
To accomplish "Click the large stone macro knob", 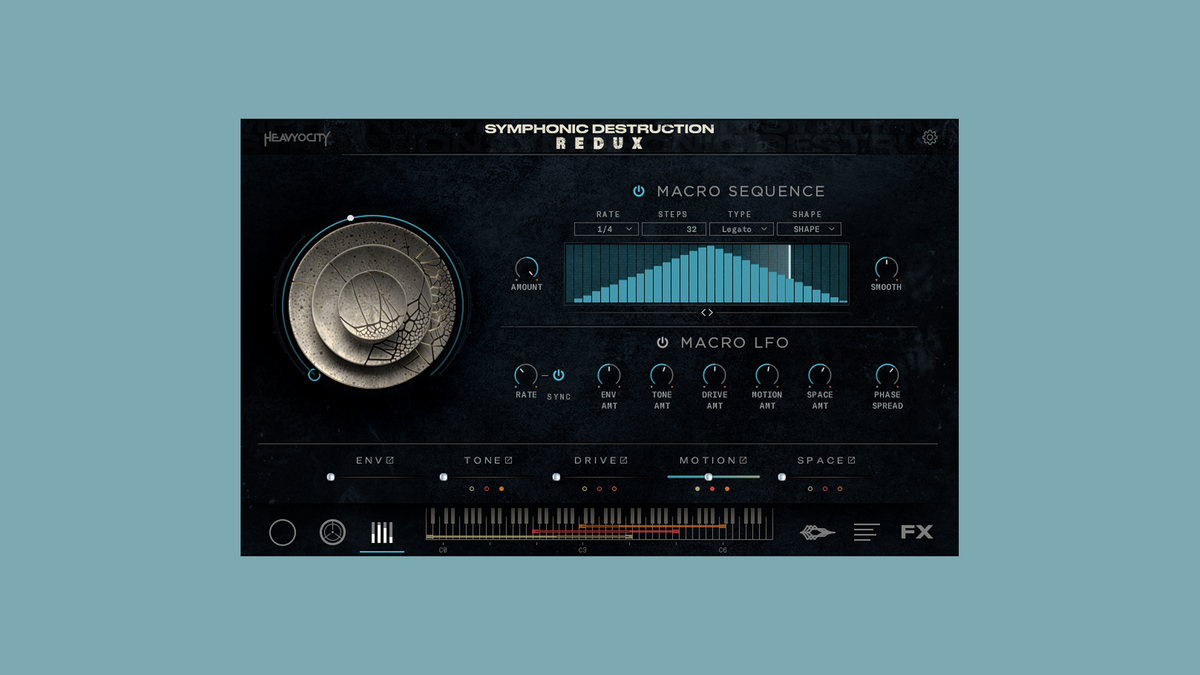I will coord(370,304).
